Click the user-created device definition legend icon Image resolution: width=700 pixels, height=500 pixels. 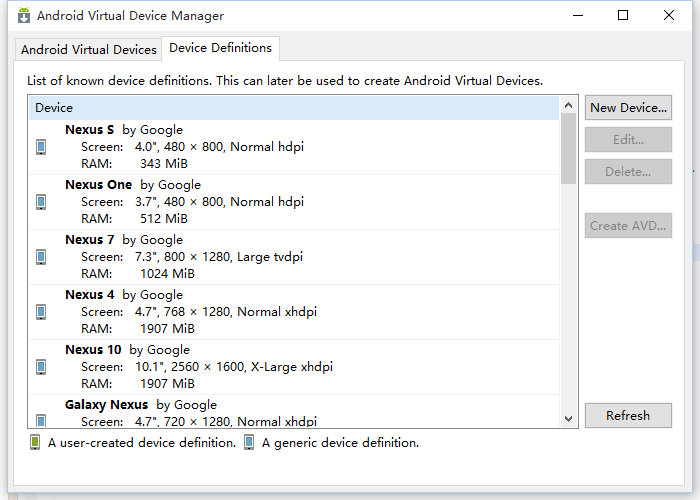36,442
